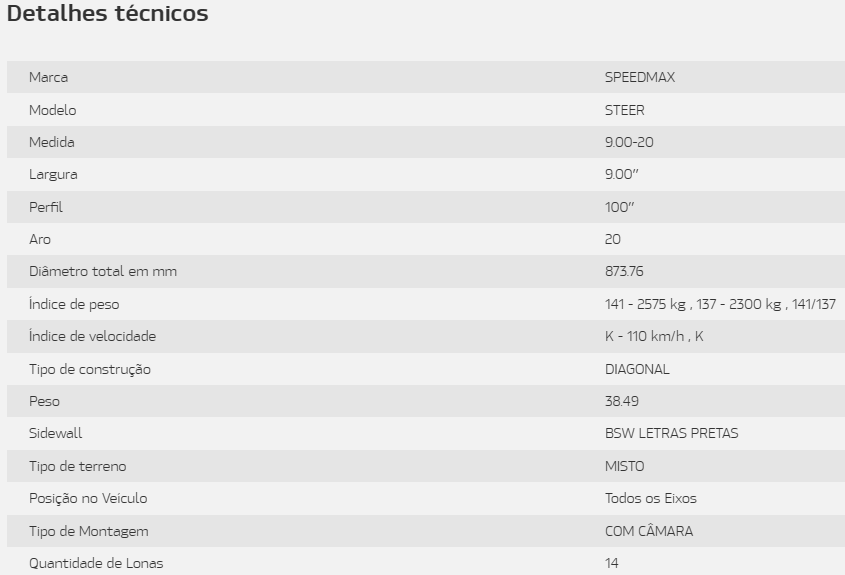Screen dimensions: 845x575
Task: Click the Perfil value 100″
Action: tap(619, 207)
